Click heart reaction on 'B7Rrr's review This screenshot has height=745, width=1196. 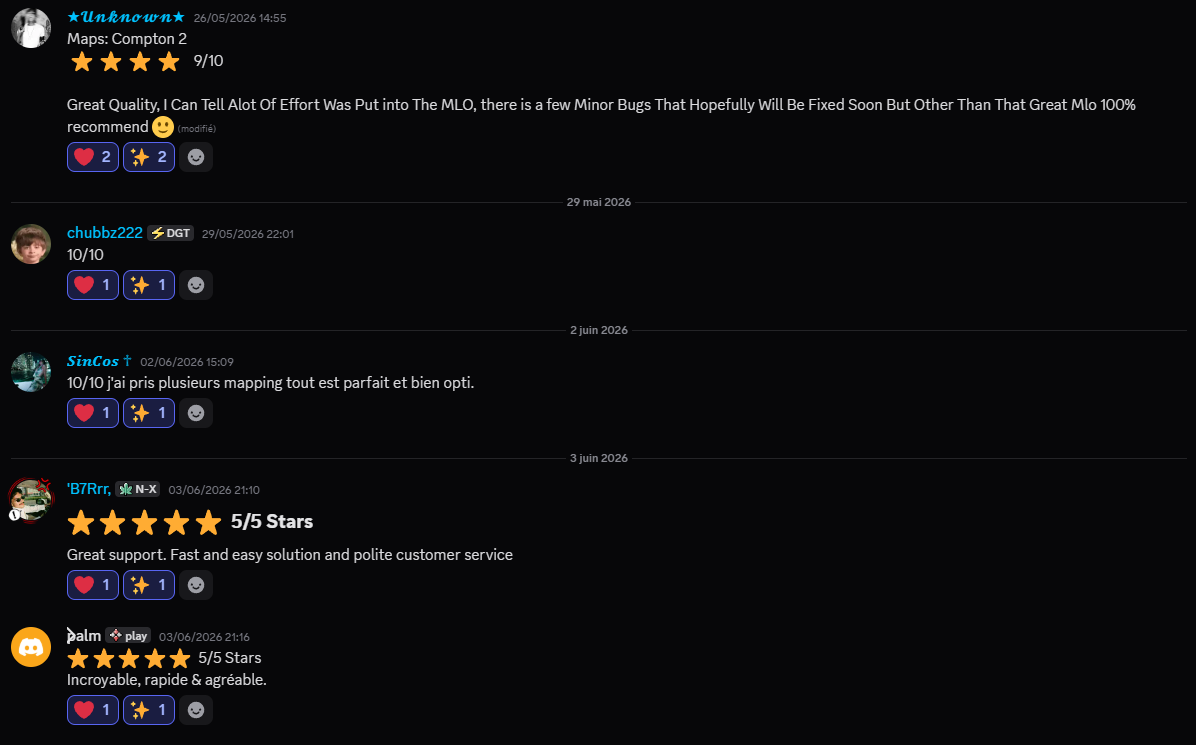click(93, 585)
